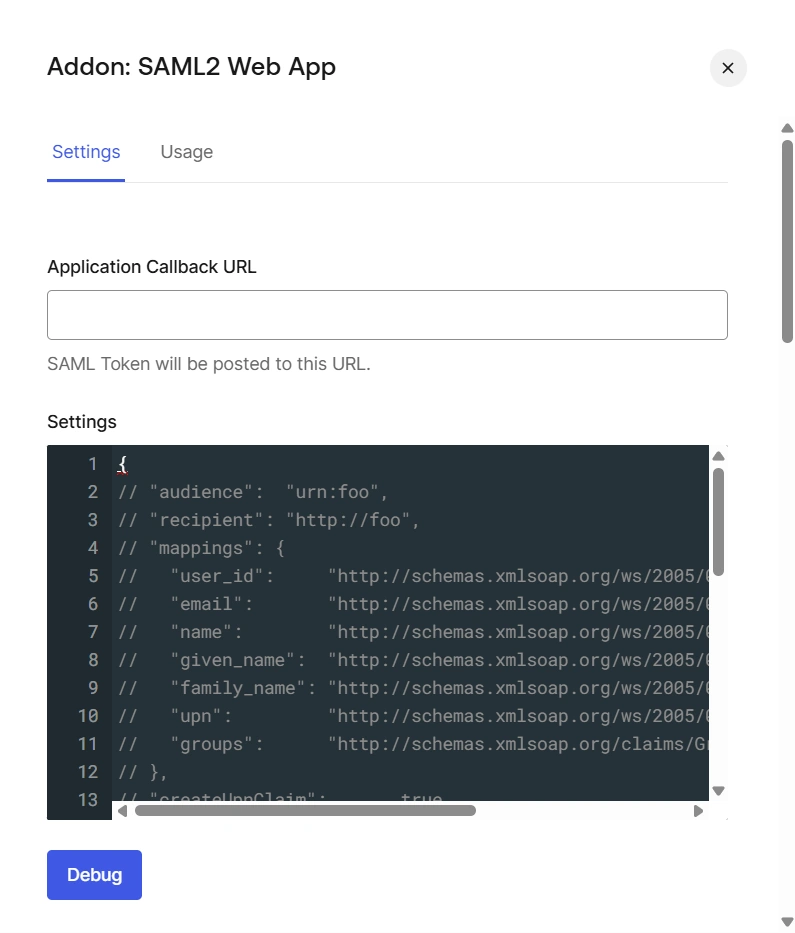This screenshot has height=933, width=795.
Task: Select line number 5 in the editor
Action: click(x=93, y=576)
